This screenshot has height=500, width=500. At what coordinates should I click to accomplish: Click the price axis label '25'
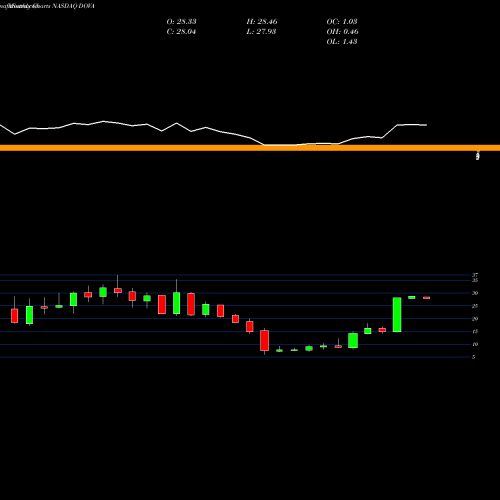pyautogui.click(x=475, y=306)
